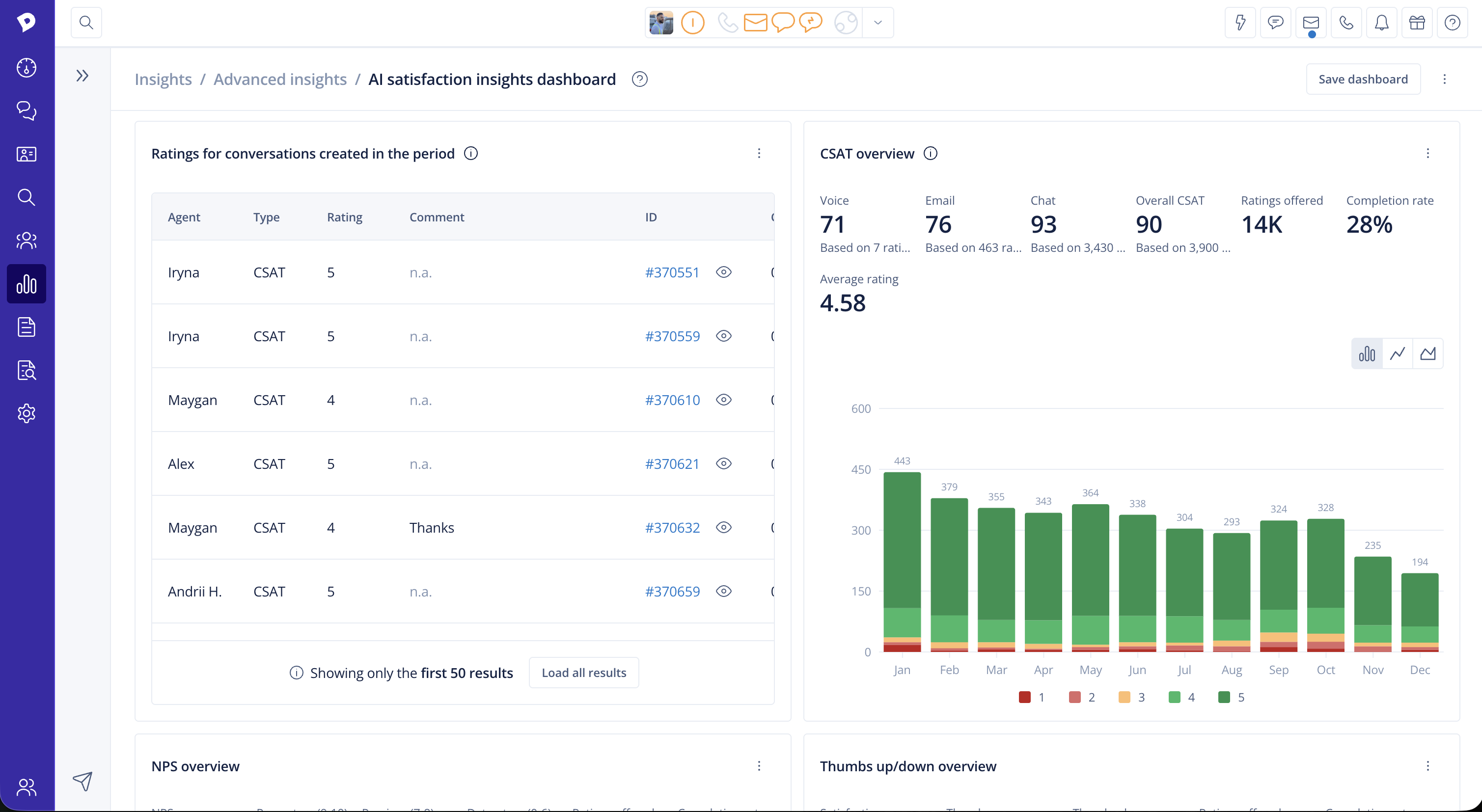This screenshot has height=812, width=1482.
Task: Expand the collapsed side panel
Action: point(82,76)
